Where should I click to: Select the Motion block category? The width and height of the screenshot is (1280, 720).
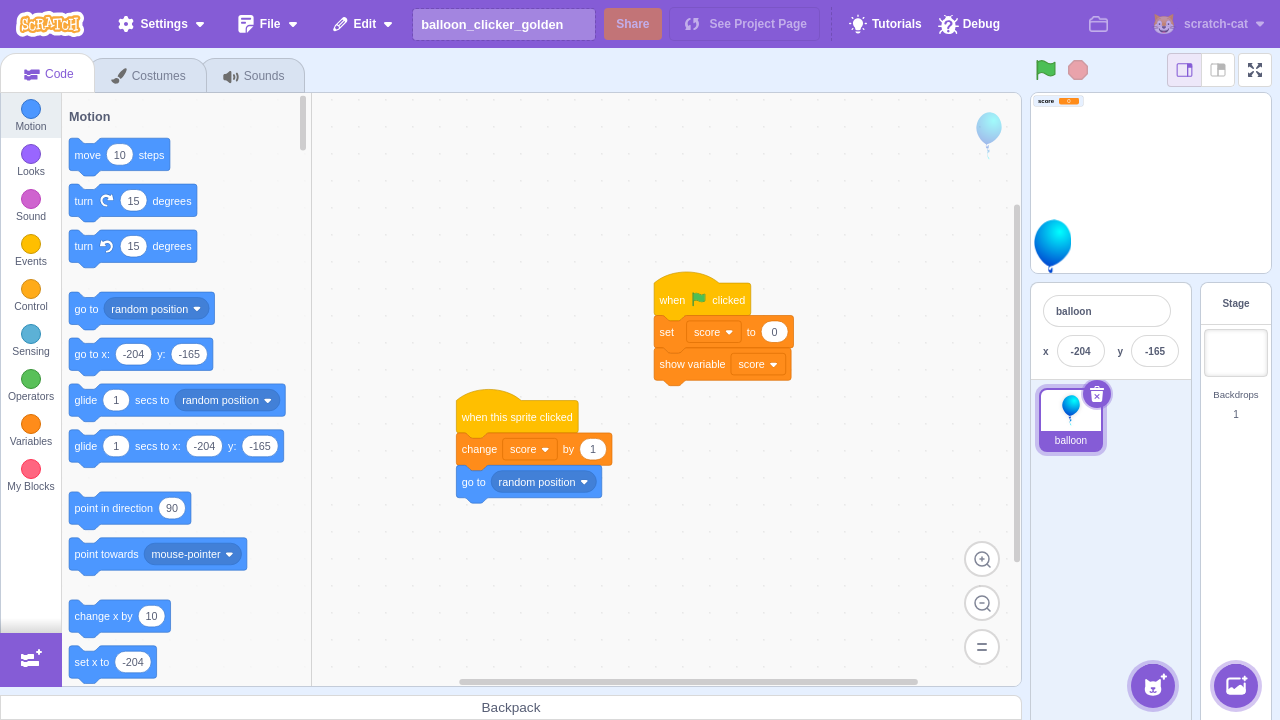31,115
